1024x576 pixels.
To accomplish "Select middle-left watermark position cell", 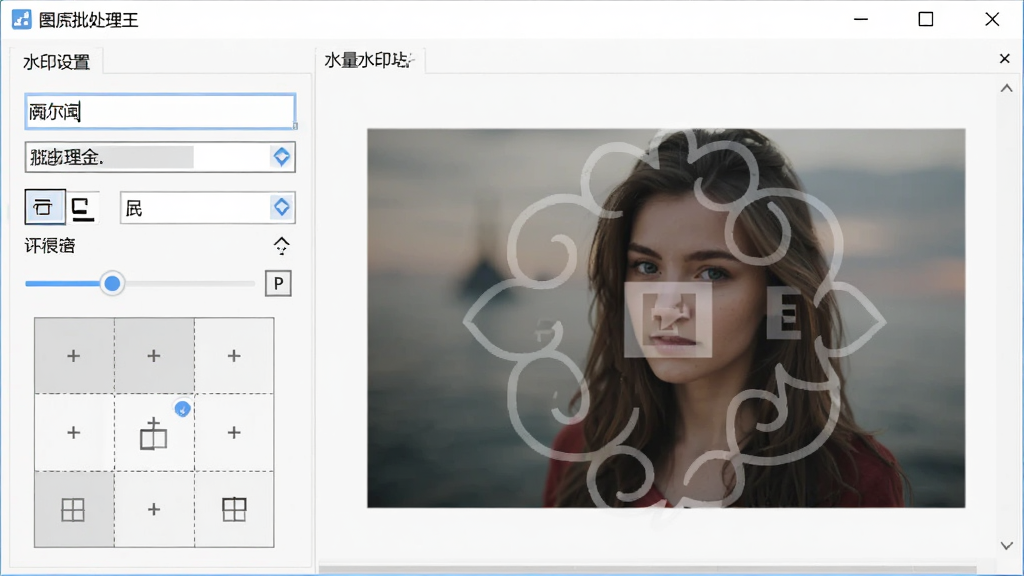I will click(74, 432).
